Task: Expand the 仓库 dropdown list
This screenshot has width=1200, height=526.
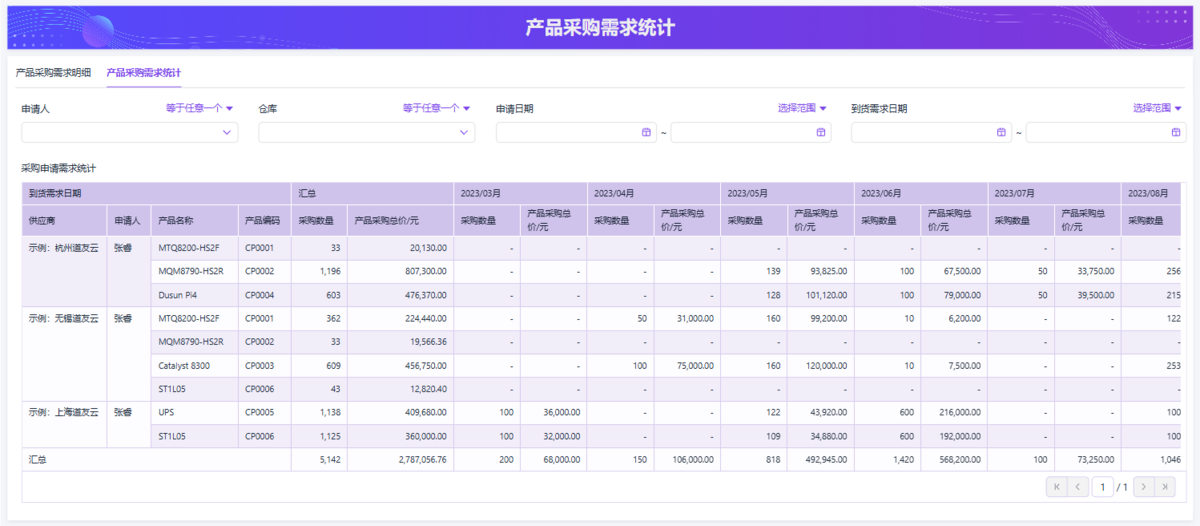Action: (x=464, y=132)
